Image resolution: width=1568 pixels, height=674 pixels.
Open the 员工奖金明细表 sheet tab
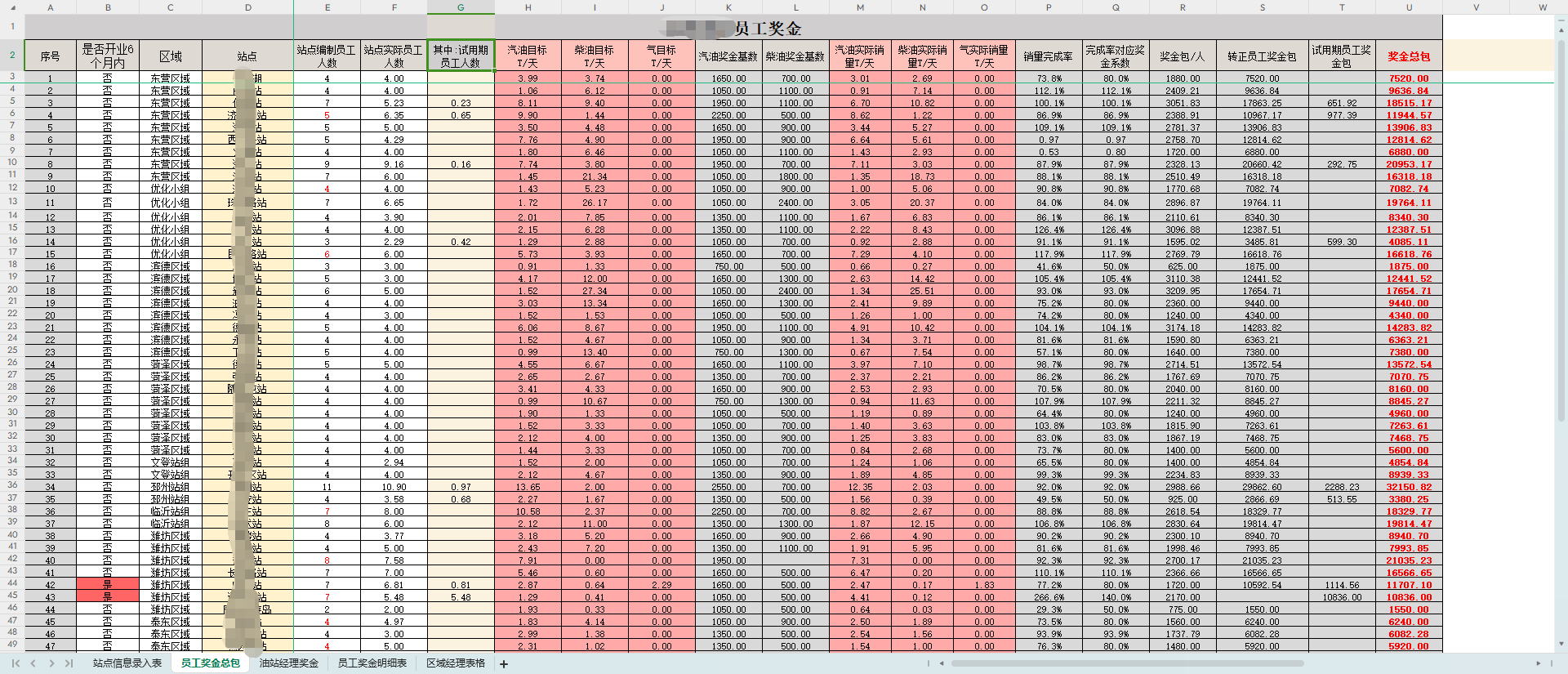click(x=372, y=663)
